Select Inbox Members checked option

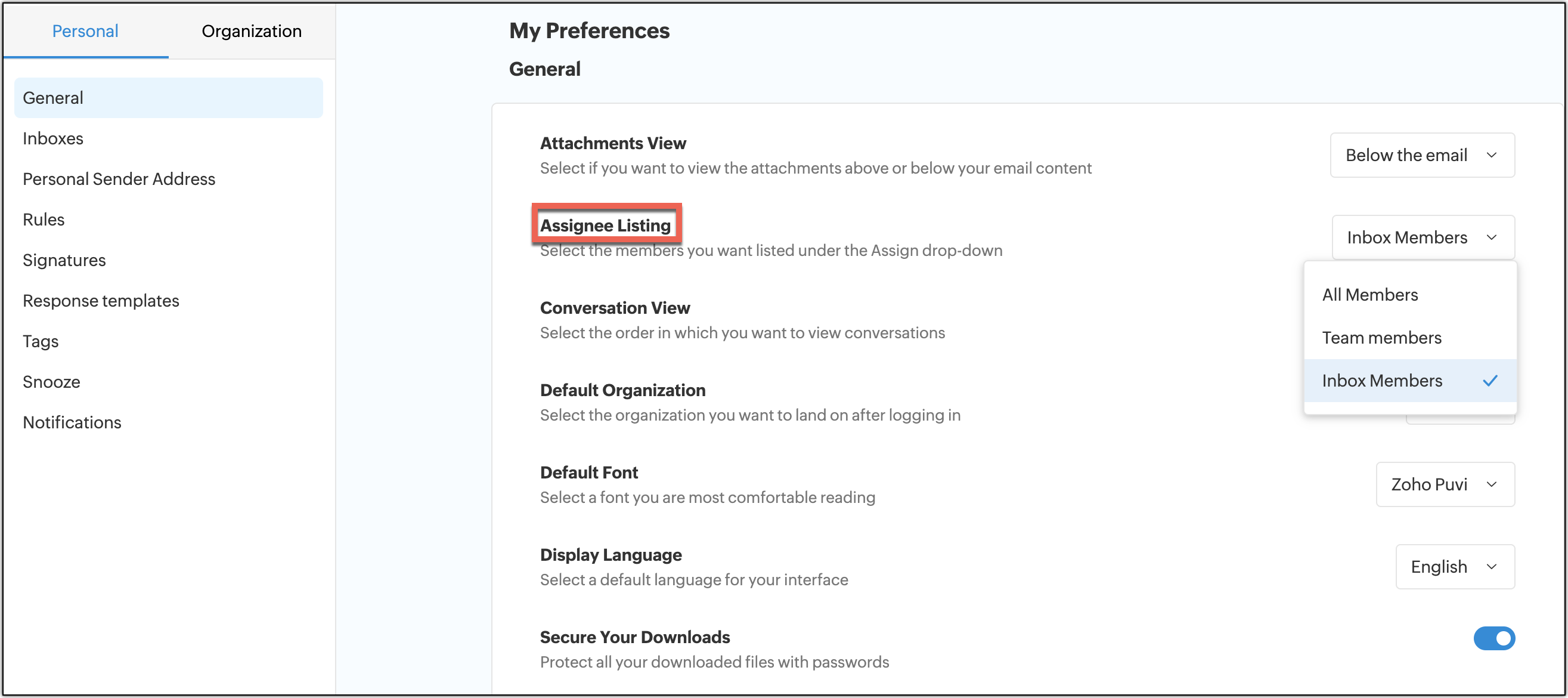pos(1382,381)
